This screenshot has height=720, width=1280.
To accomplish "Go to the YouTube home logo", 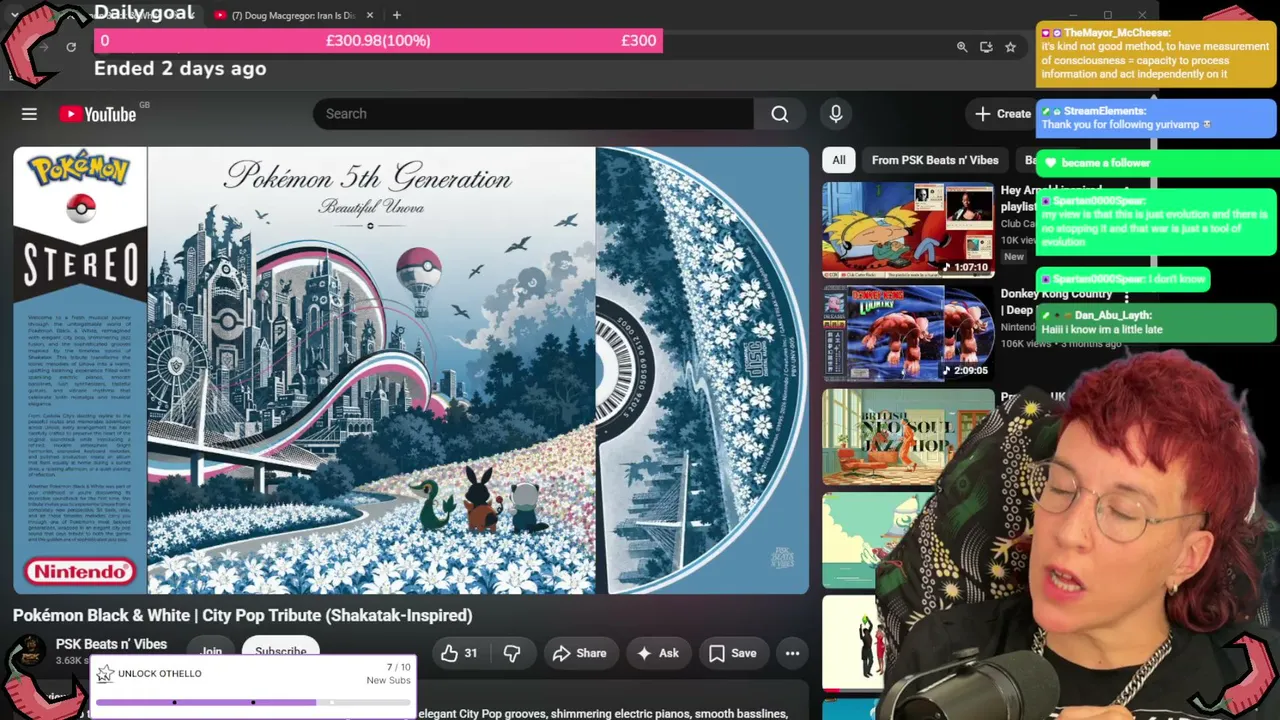I will pos(97,114).
